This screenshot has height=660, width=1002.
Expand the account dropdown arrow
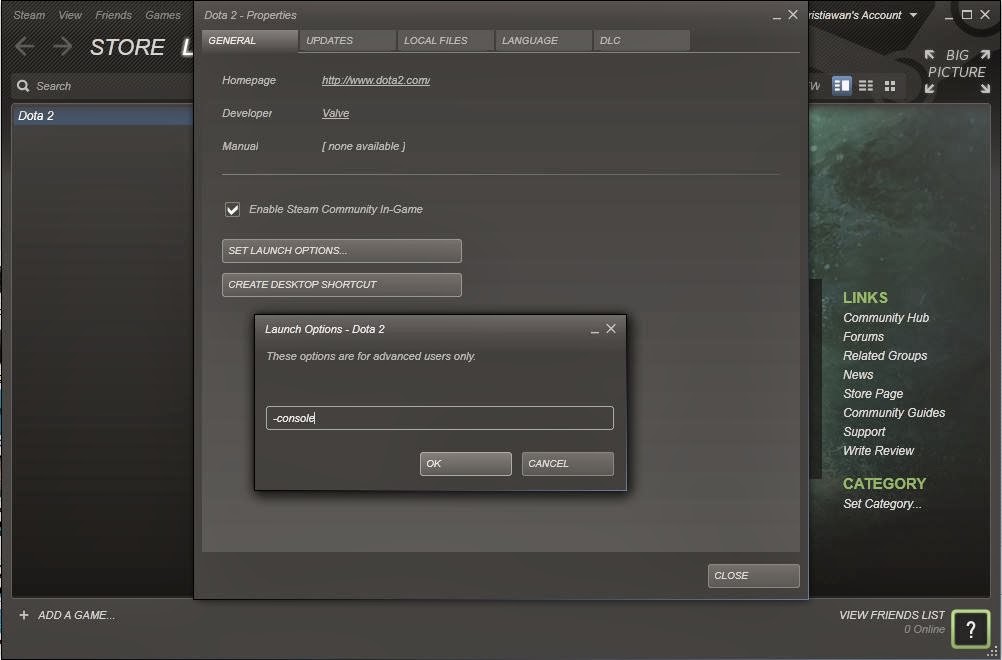click(913, 15)
